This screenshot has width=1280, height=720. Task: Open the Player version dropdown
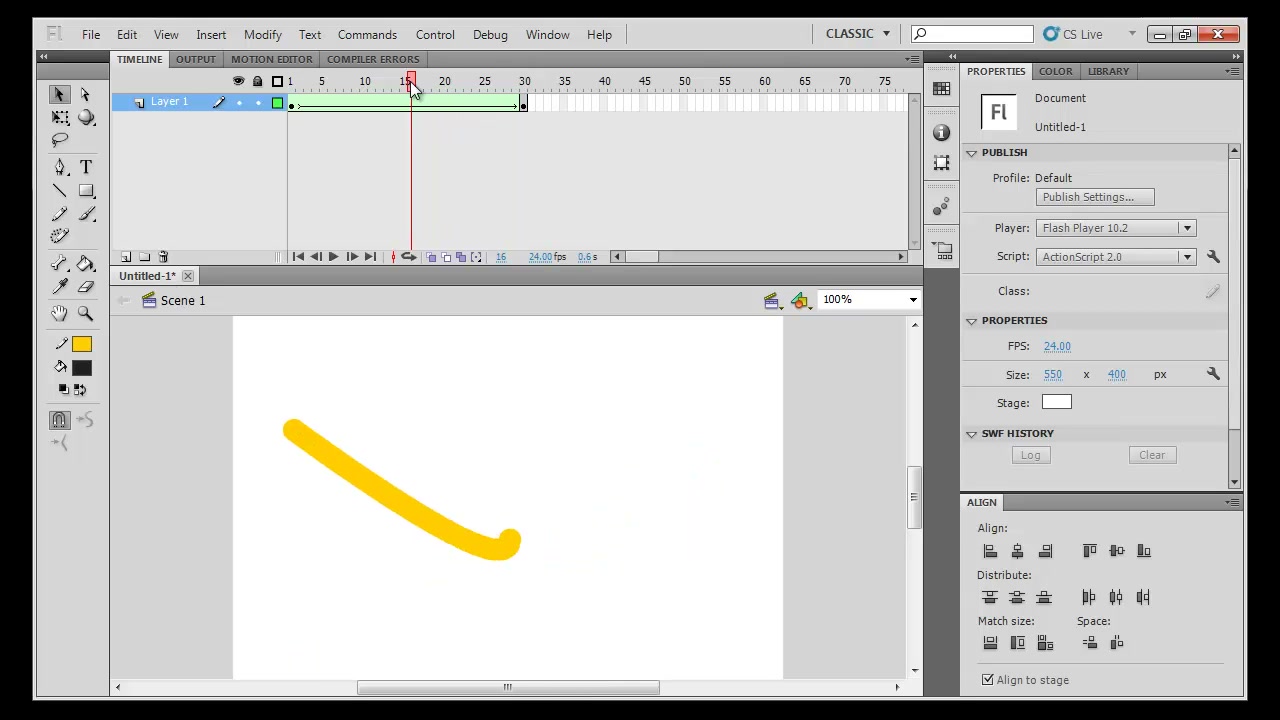[1115, 228]
